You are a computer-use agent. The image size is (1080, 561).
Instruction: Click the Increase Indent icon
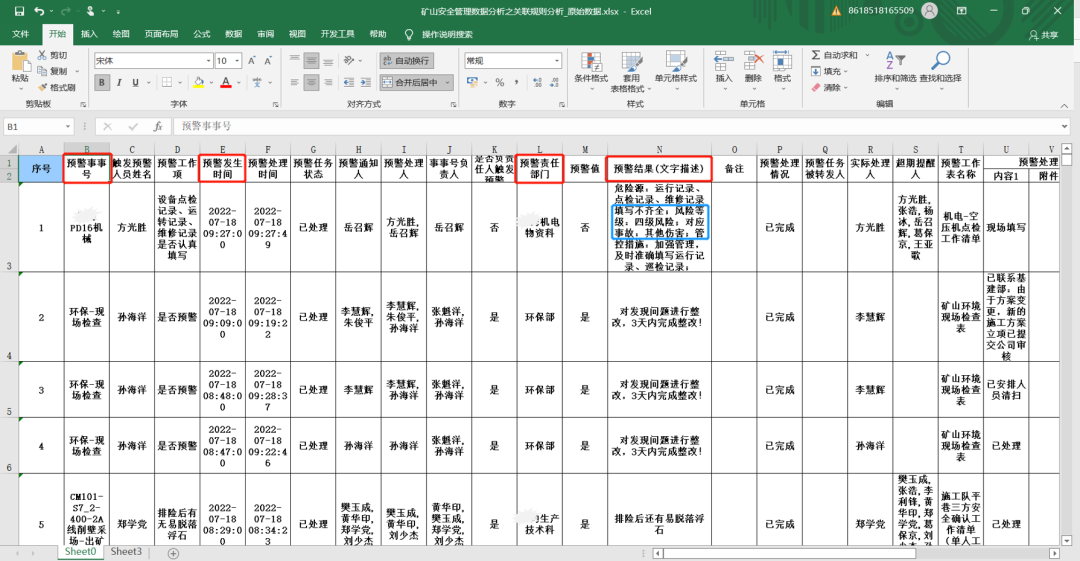(x=366, y=83)
